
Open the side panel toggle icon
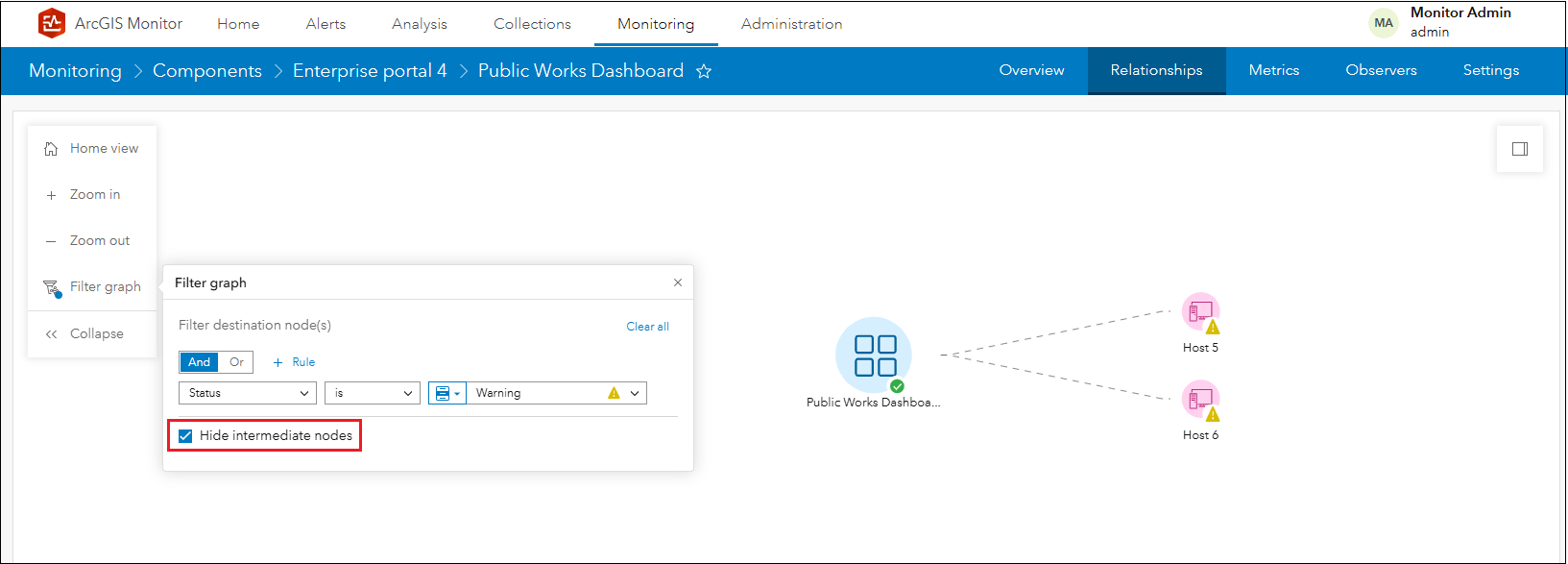[x=1520, y=149]
